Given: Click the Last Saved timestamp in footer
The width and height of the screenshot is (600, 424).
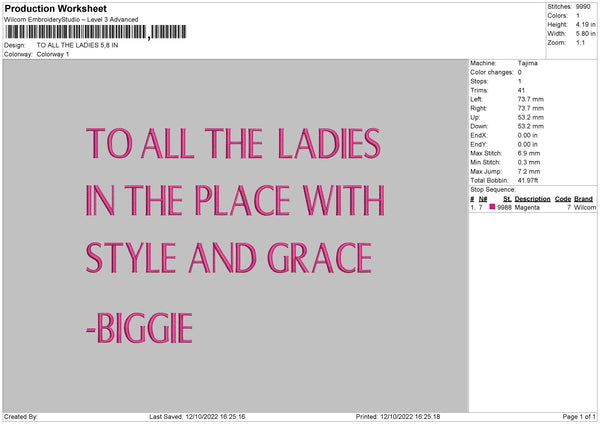Looking at the screenshot, I should coord(197,416).
